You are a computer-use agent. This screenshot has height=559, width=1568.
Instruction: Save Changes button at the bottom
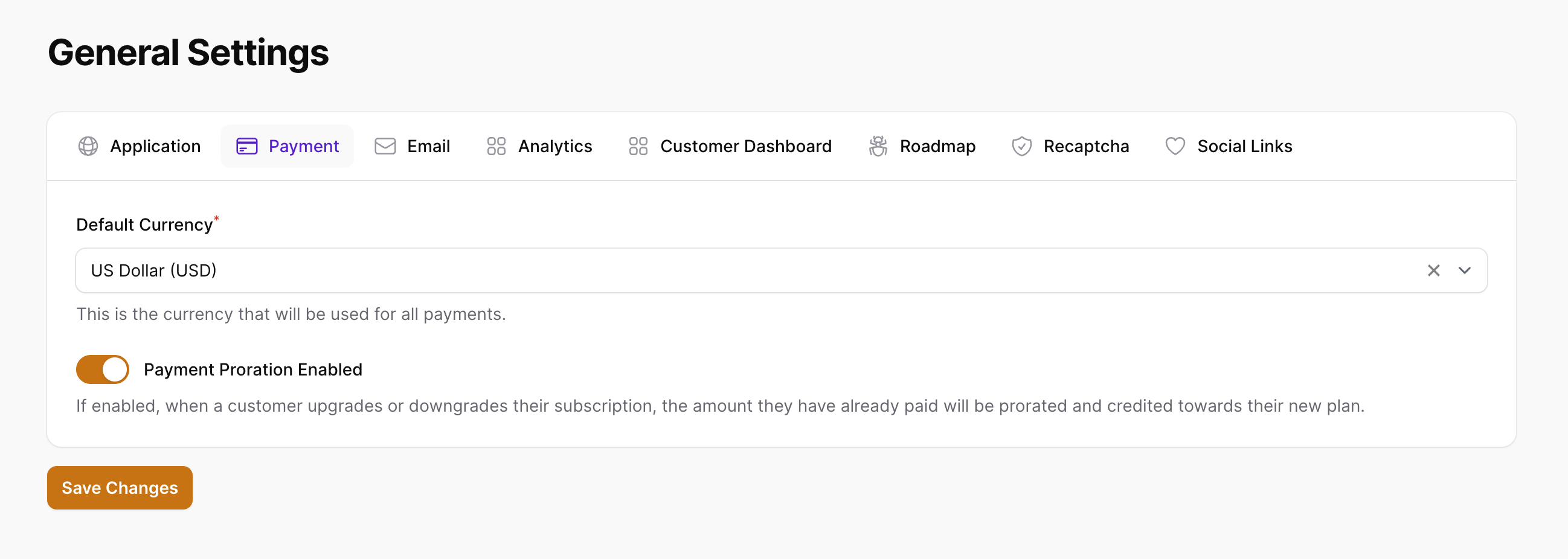120,488
